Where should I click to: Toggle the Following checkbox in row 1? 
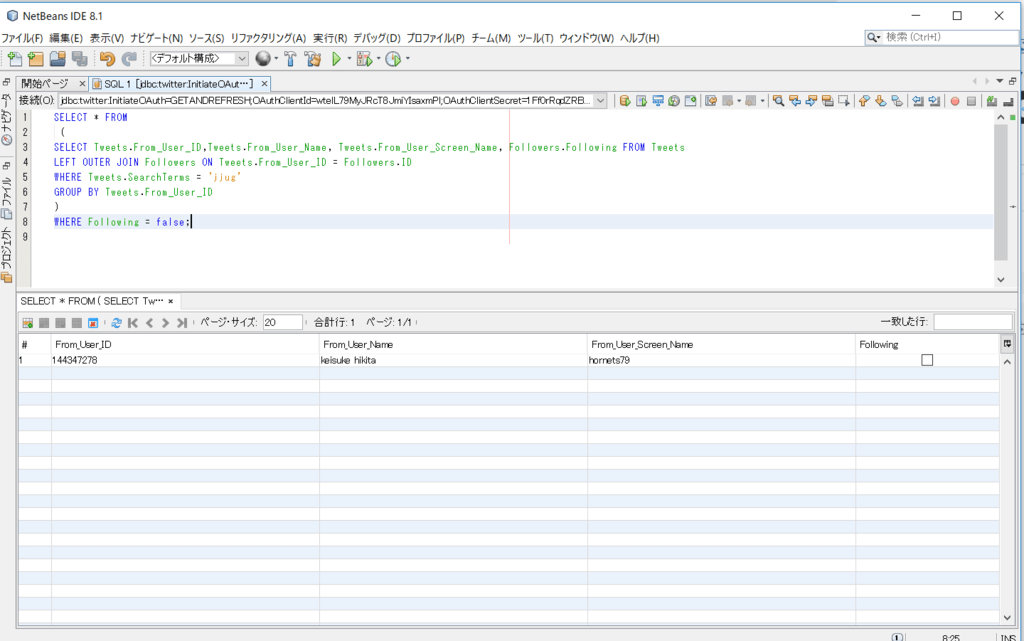tap(927, 360)
